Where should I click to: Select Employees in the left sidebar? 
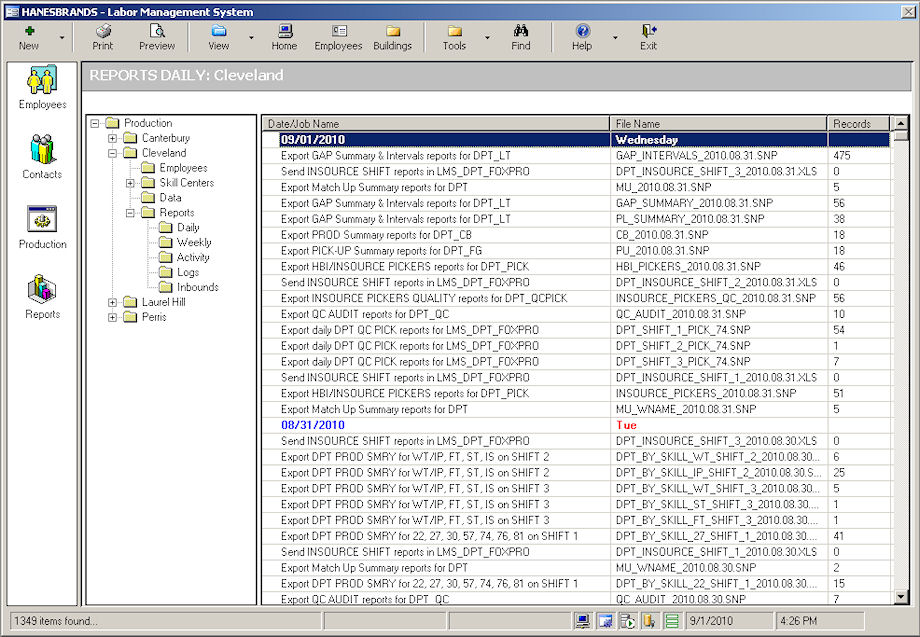pyautogui.click(x=42, y=87)
